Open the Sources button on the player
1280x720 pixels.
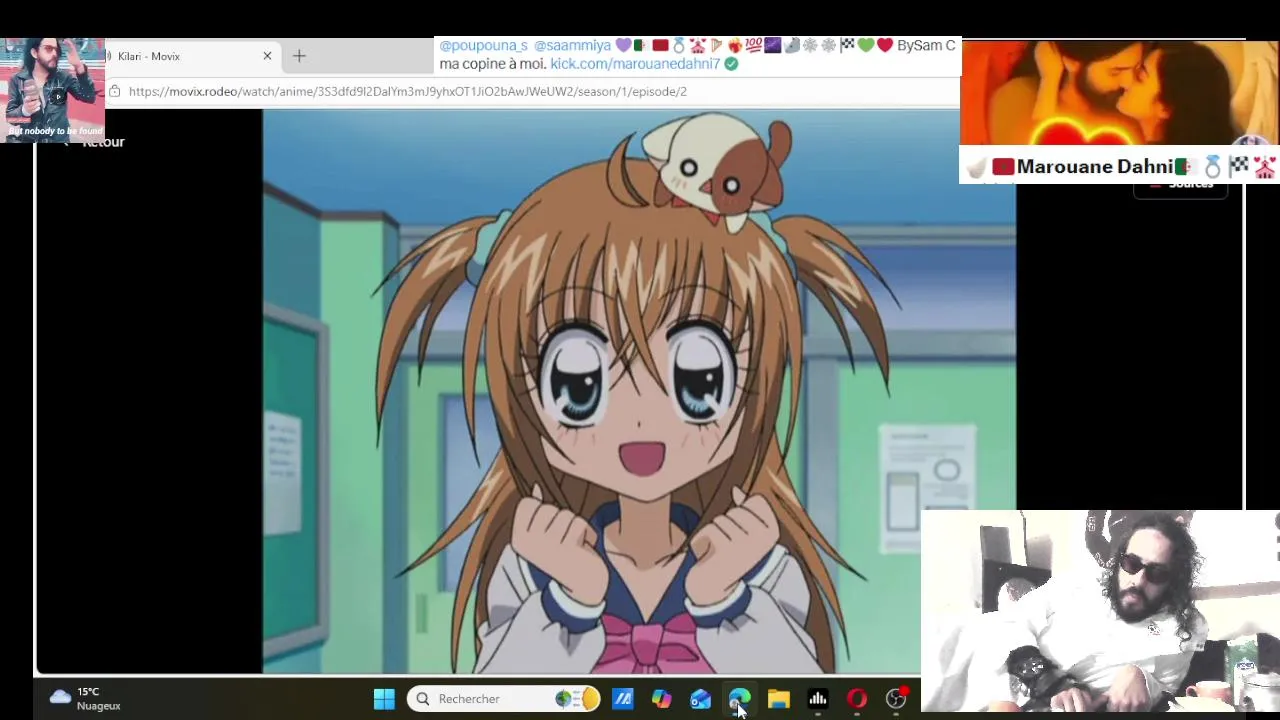1180,186
